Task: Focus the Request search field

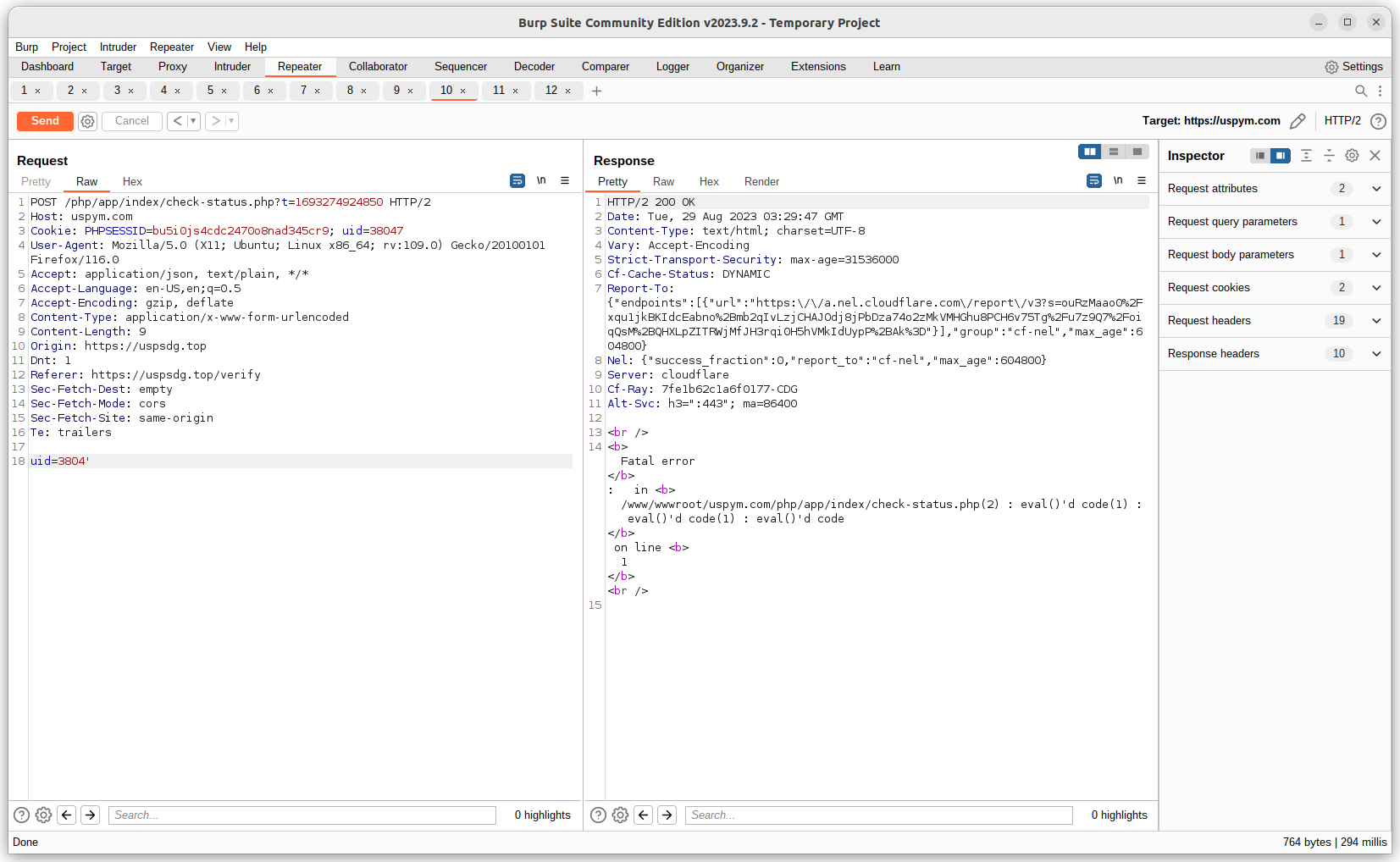Action: (x=302, y=815)
